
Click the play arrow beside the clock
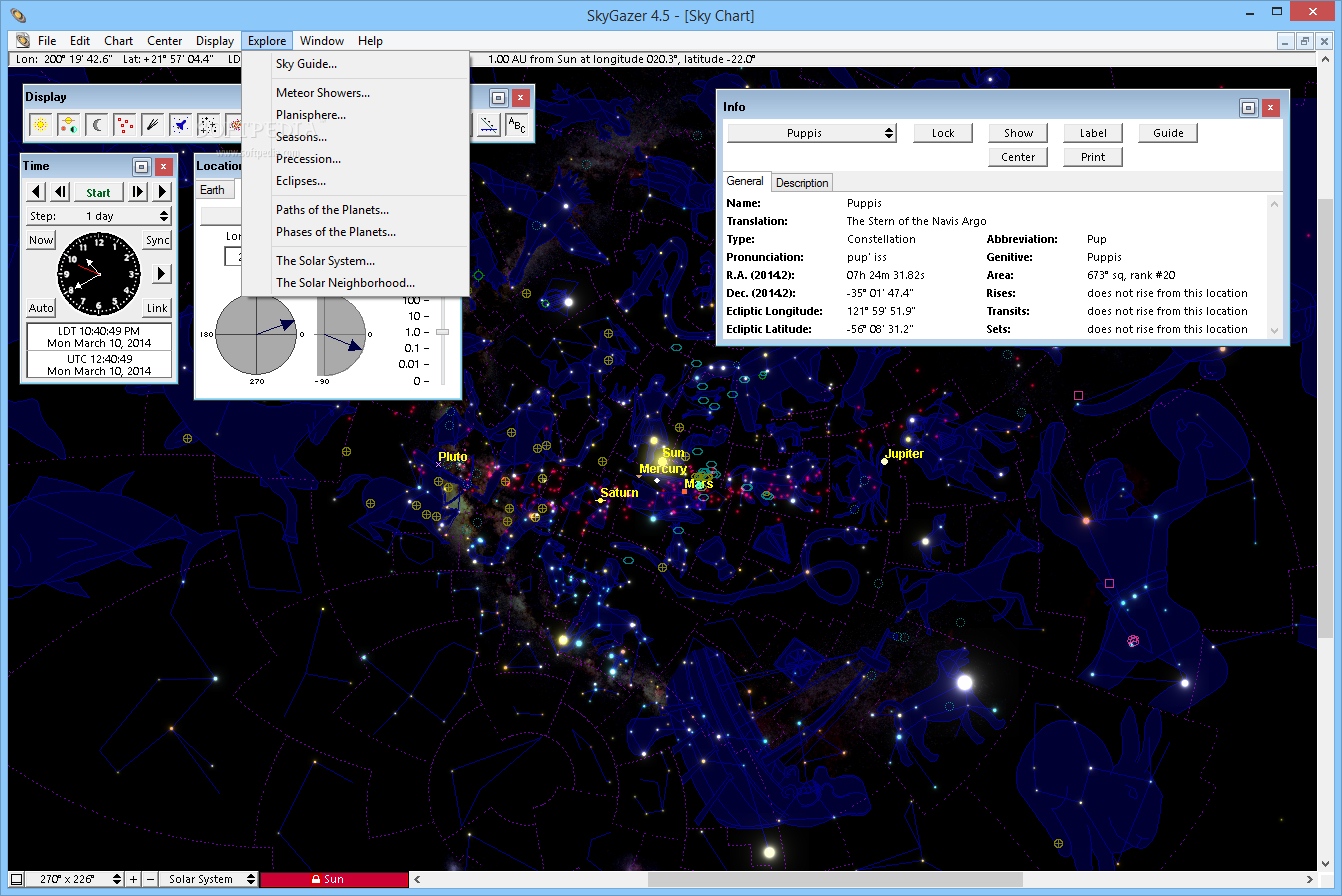tap(161, 273)
